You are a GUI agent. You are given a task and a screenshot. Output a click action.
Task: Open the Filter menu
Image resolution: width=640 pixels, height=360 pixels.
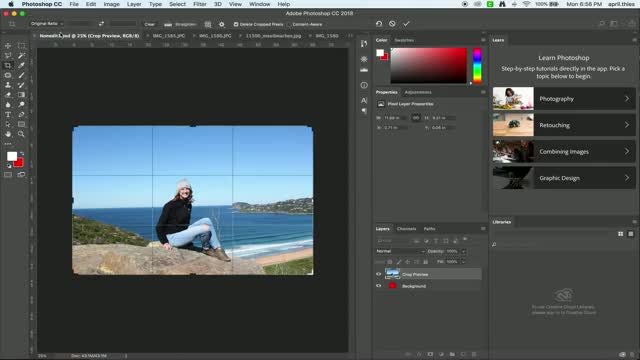tap(200, 4)
